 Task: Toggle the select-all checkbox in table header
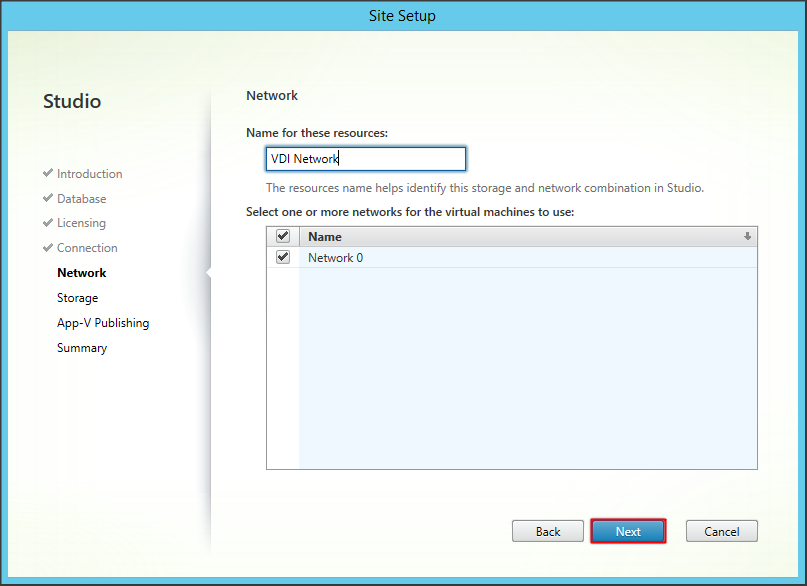(x=283, y=237)
